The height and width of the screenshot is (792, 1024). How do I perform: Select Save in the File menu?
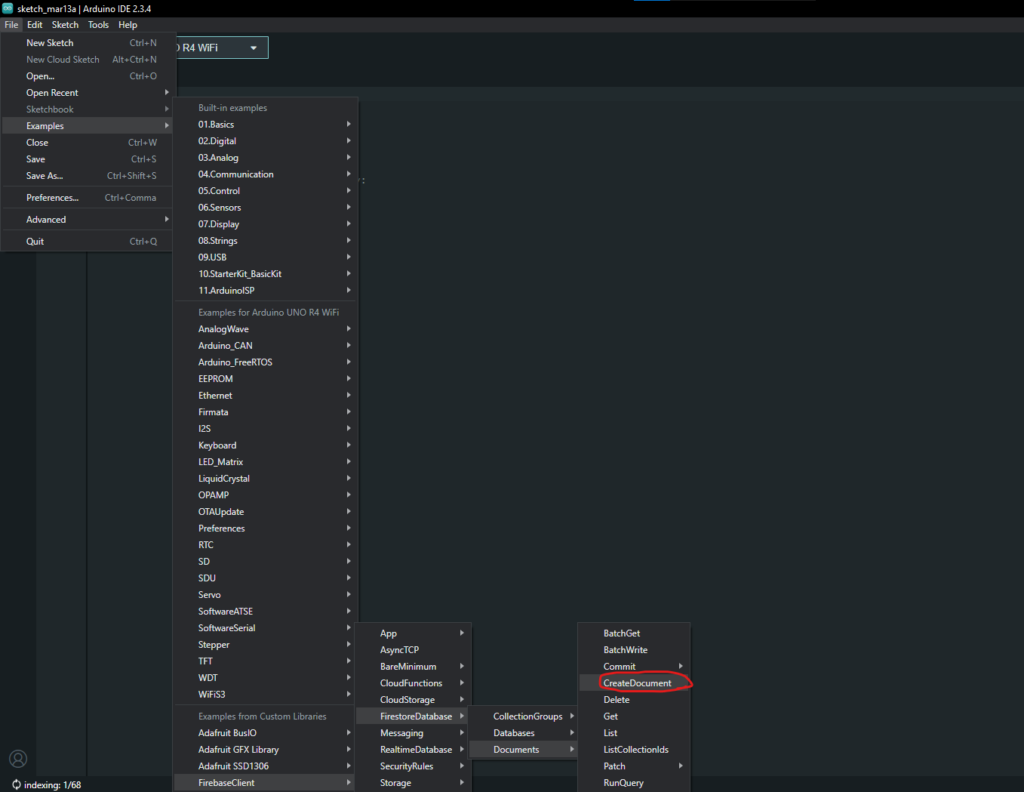pos(88,159)
